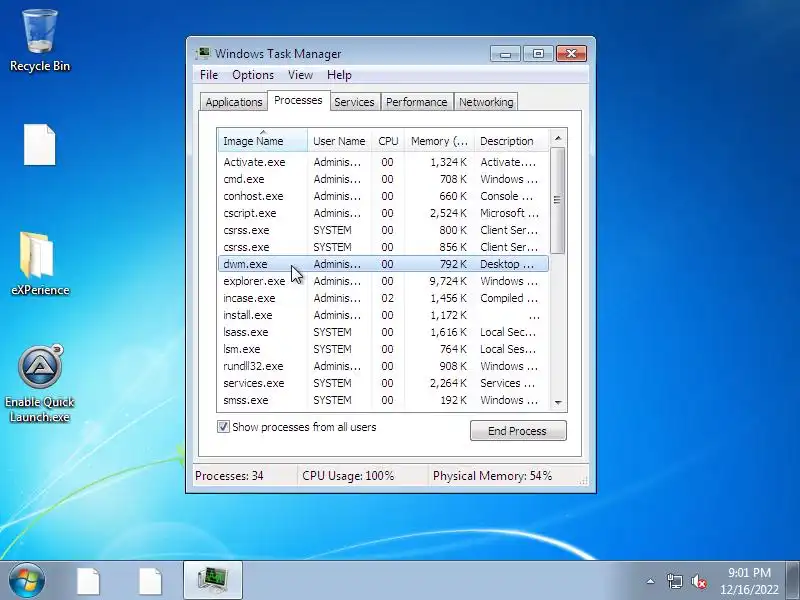Select the cscript.exe process row

(383, 213)
